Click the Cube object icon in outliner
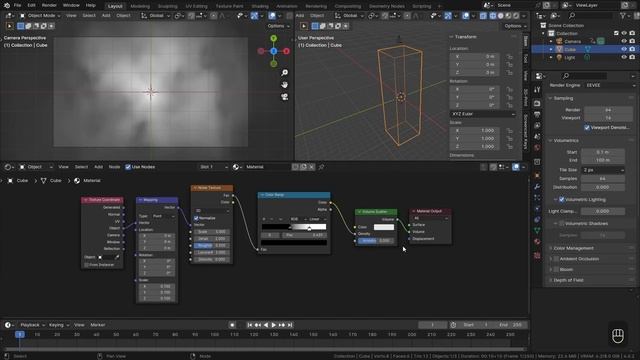The height and width of the screenshot is (360, 640). 560,49
